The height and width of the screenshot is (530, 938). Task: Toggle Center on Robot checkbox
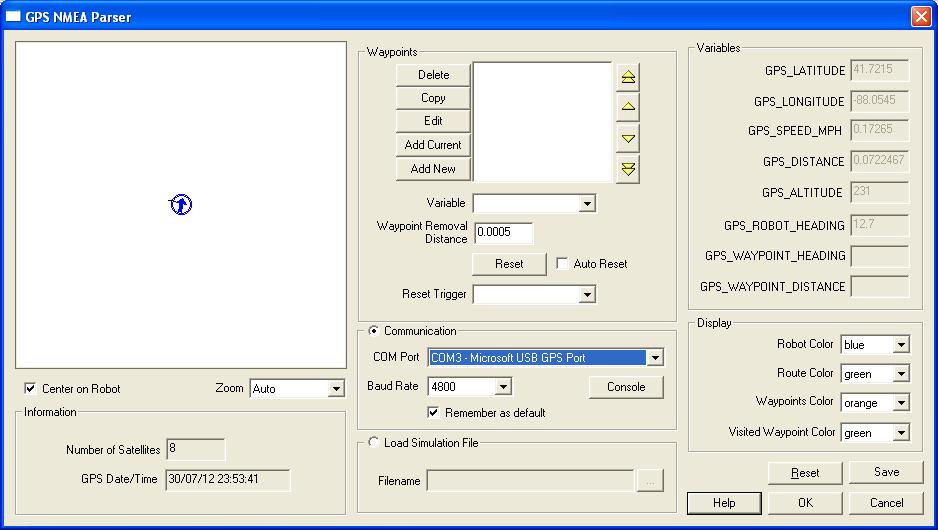tap(30, 388)
